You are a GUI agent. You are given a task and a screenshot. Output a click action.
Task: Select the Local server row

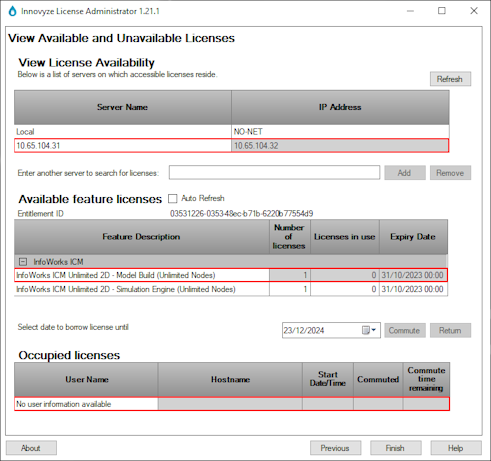231,132
